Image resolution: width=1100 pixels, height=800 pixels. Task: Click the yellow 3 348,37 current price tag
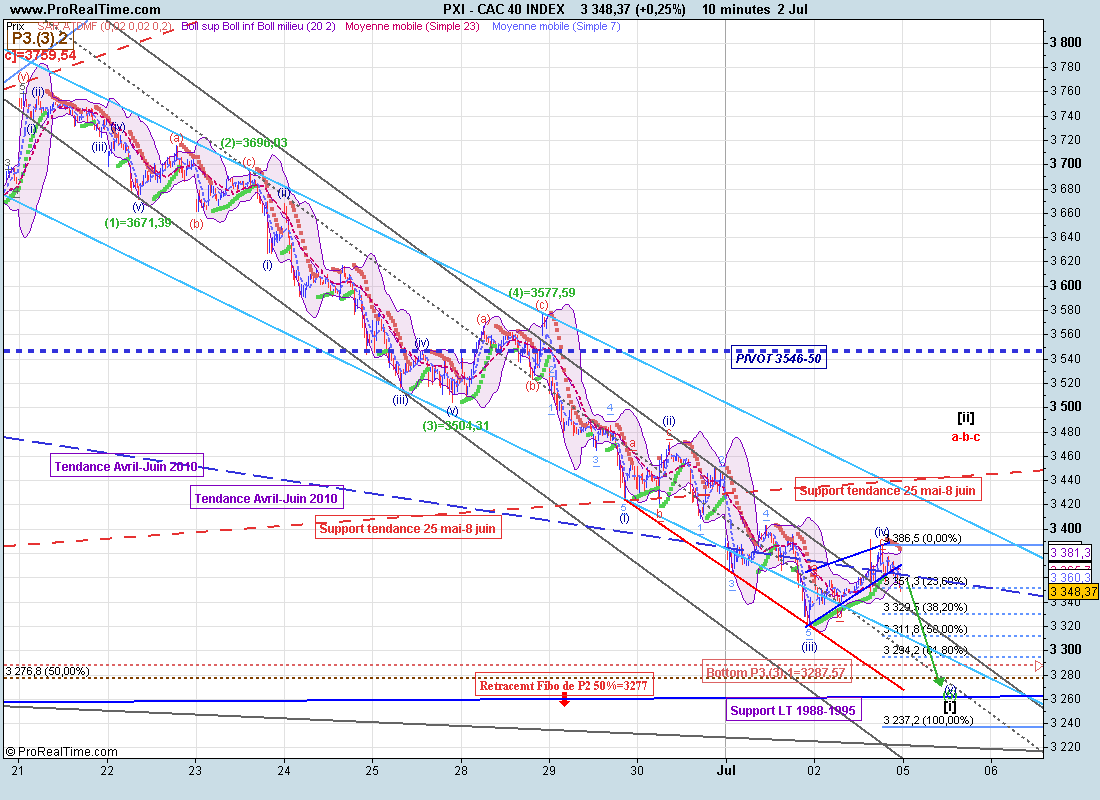[x=1073, y=592]
